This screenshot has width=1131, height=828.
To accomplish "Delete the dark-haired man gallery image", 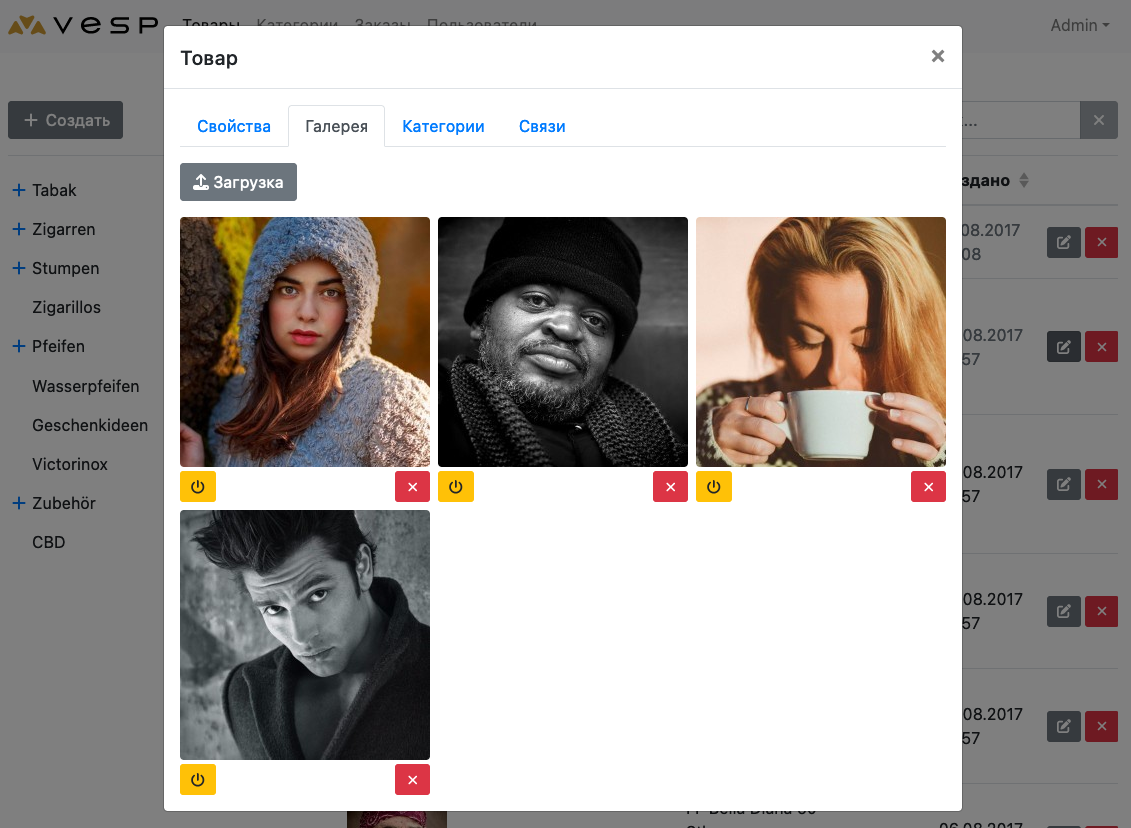I will (x=412, y=780).
